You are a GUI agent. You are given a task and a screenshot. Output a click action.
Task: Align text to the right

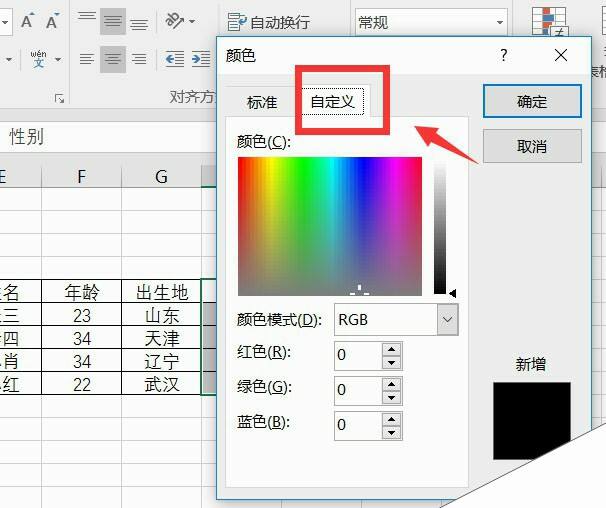(x=139, y=59)
